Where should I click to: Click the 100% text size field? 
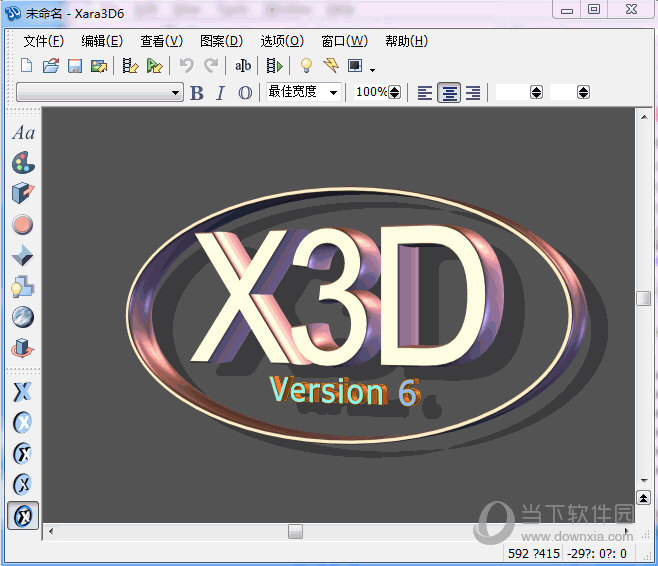click(371, 92)
